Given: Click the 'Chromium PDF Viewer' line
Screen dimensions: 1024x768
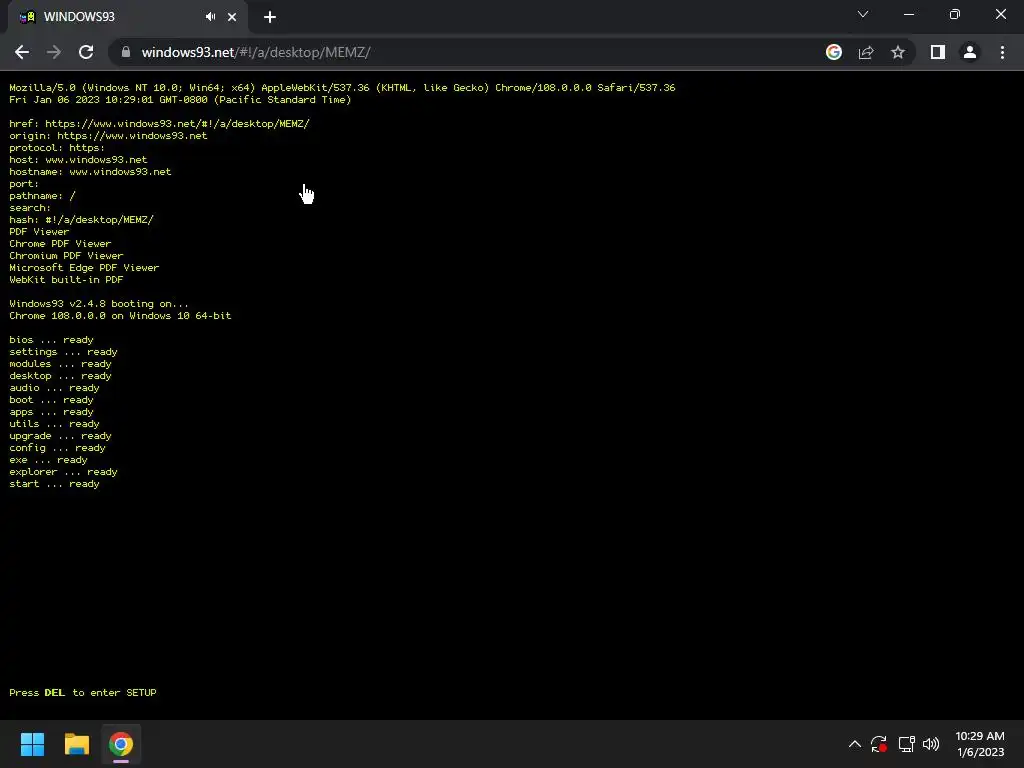Looking at the screenshot, I should (66, 255).
